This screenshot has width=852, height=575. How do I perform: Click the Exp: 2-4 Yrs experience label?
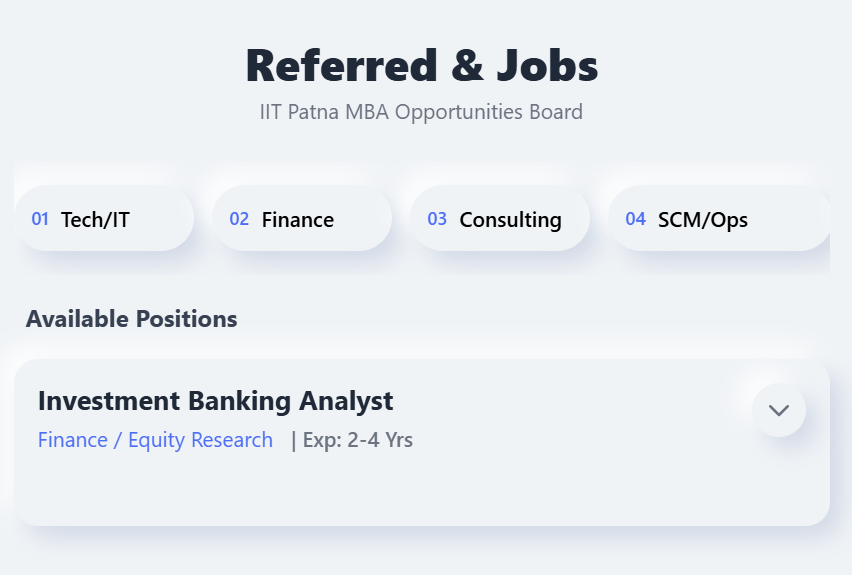tap(358, 440)
